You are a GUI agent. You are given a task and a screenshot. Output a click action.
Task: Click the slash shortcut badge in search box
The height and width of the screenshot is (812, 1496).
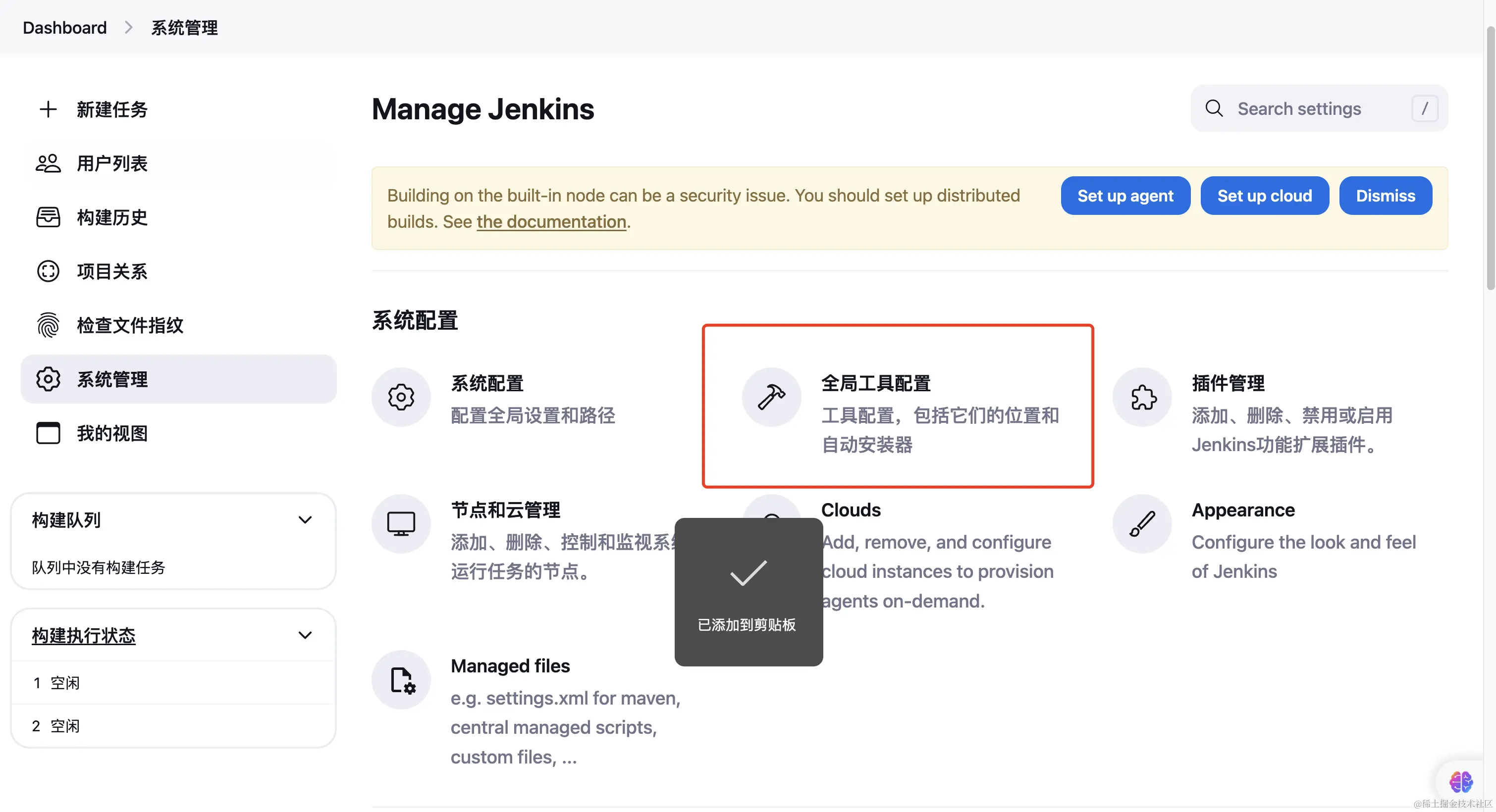[x=1425, y=108]
